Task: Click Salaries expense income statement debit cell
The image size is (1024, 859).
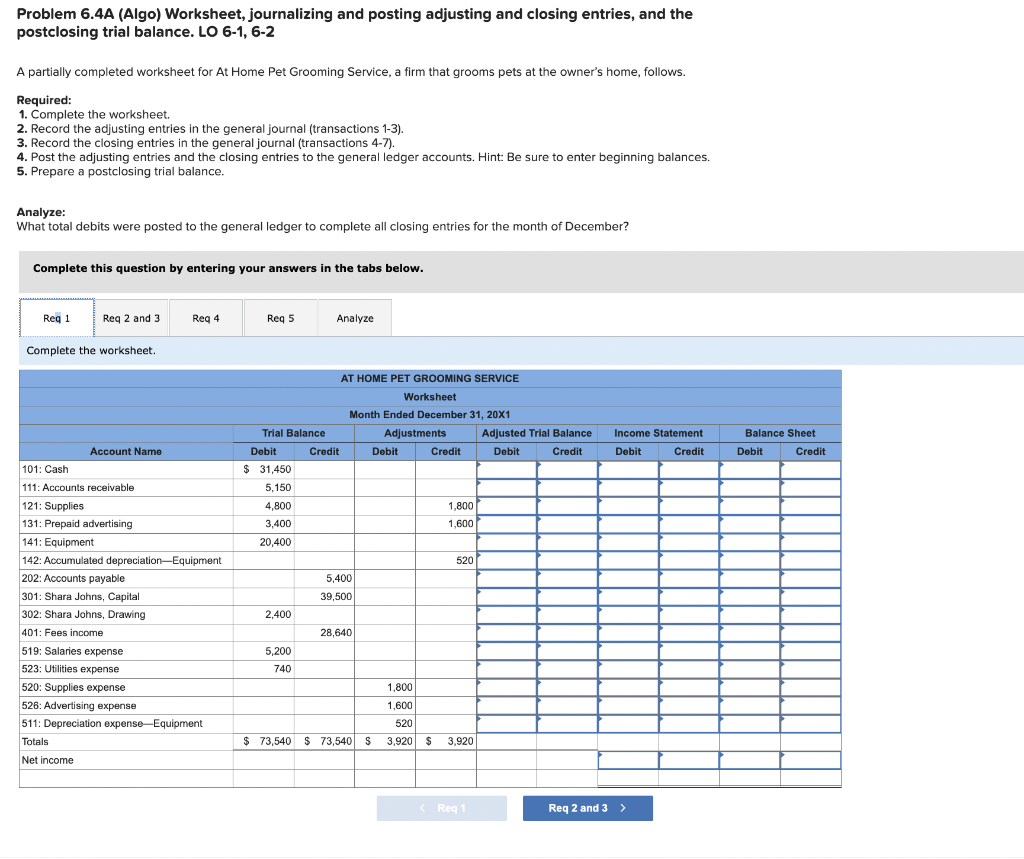Action: (628, 651)
